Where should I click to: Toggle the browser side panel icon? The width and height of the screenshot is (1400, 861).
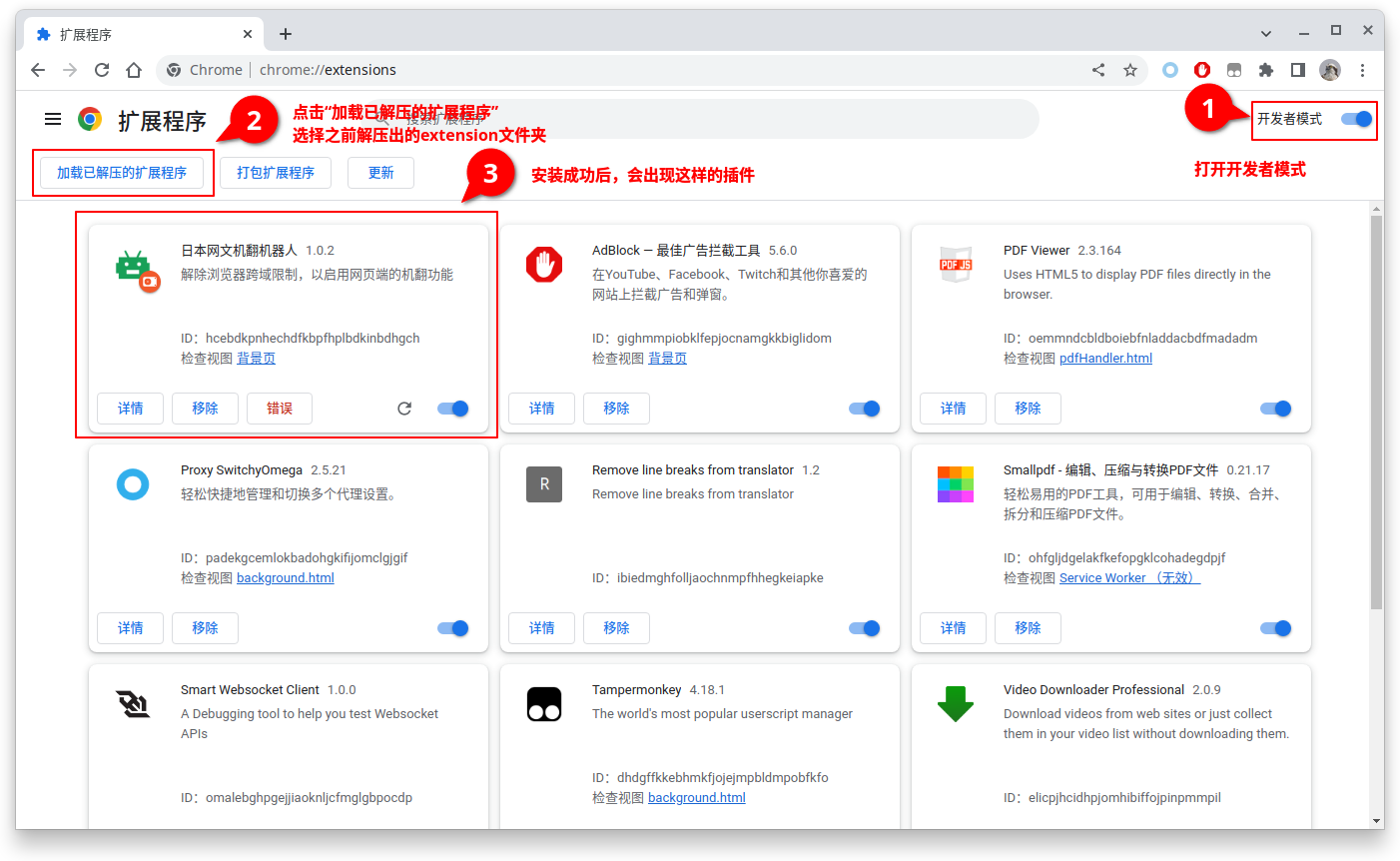[1298, 70]
